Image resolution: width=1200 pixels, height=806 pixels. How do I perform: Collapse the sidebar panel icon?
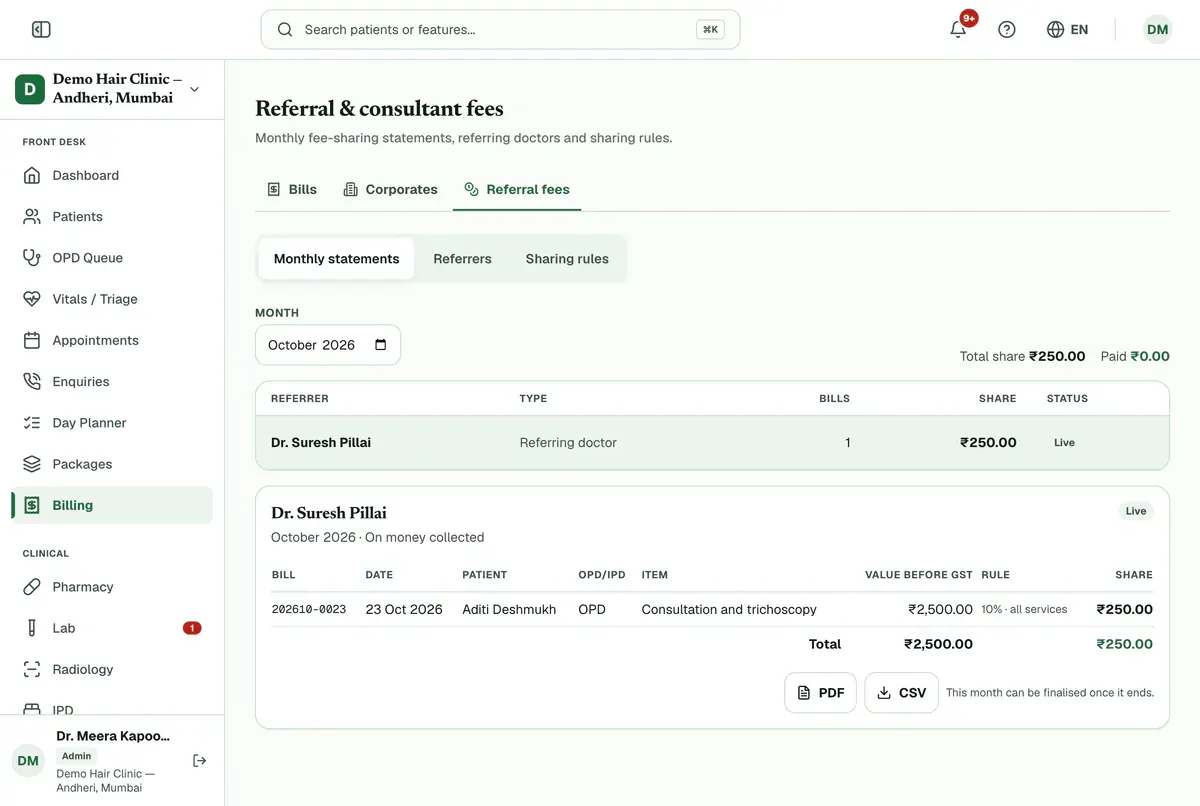pyautogui.click(x=41, y=30)
